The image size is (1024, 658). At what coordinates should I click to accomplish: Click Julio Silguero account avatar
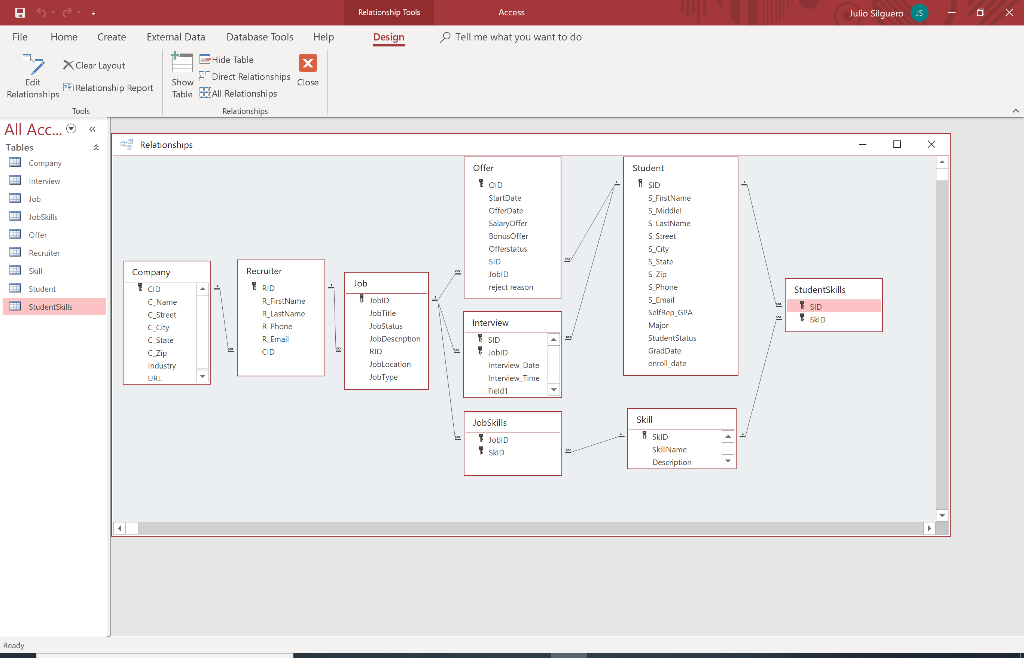(x=920, y=13)
